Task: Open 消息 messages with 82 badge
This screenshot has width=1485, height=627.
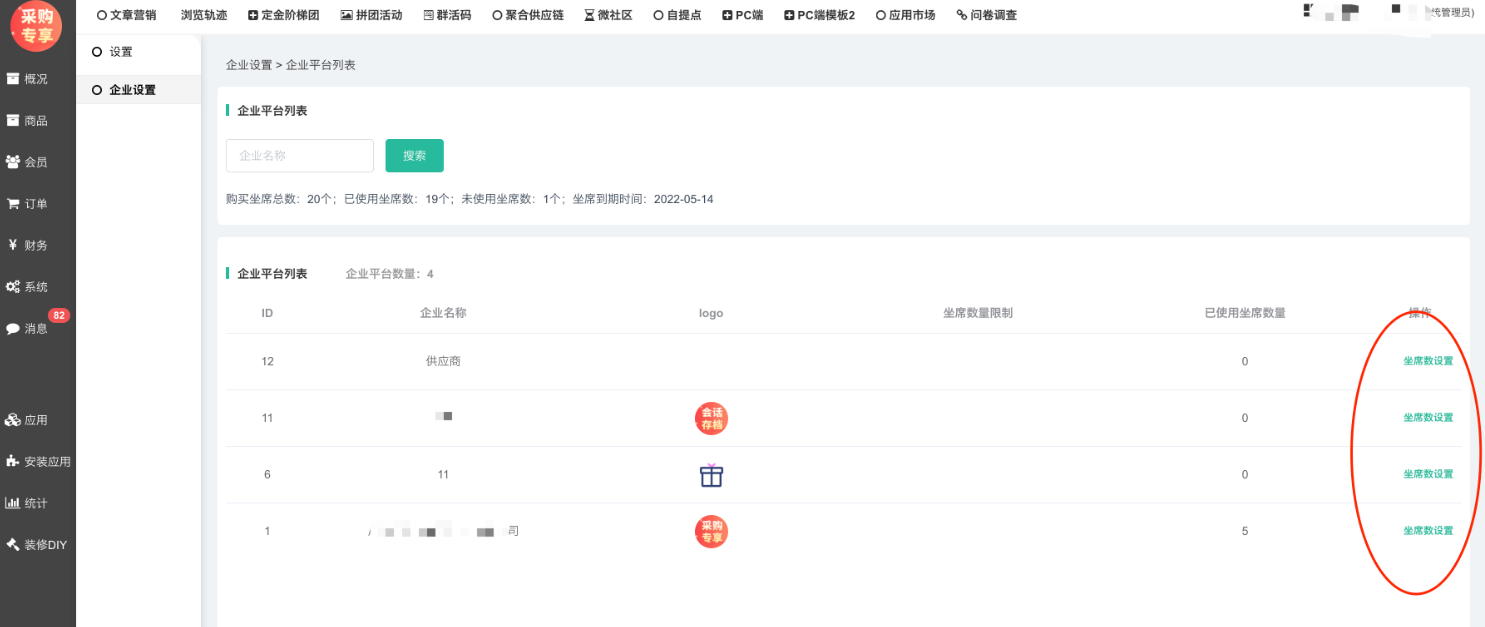Action: pyautogui.click(x=28, y=328)
